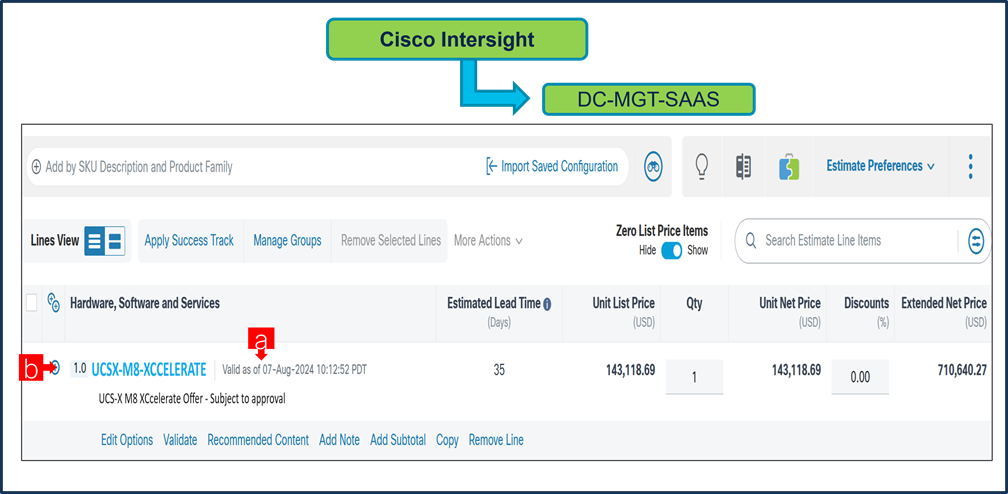Toggle Zero List Price Items Hide/Show switch
This screenshot has width=1008, height=494.
[x=672, y=251]
